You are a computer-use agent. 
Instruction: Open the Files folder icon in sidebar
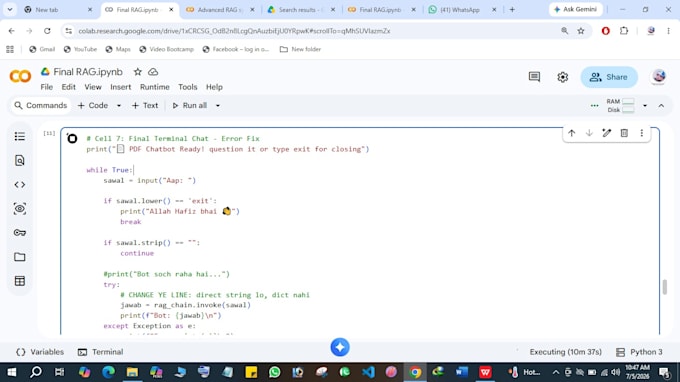click(20, 257)
